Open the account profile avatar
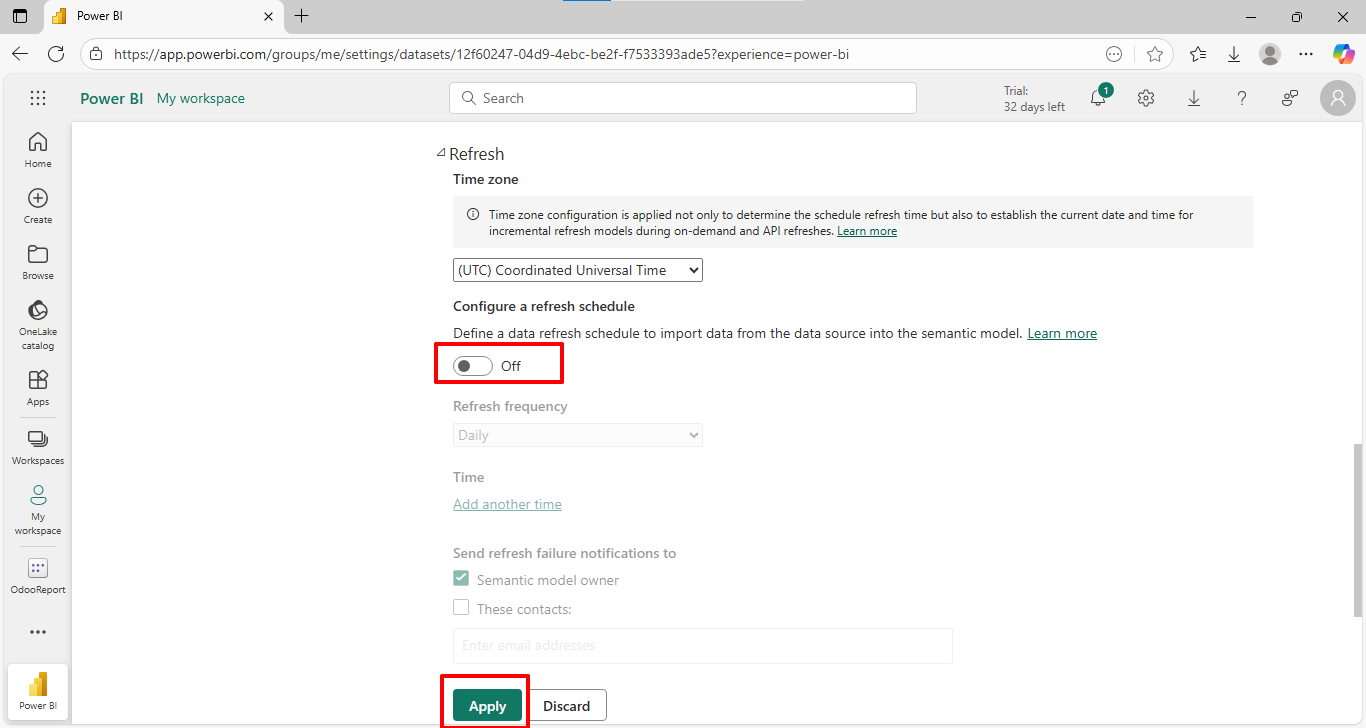Image resolution: width=1366 pixels, height=728 pixels. click(x=1338, y=98)
